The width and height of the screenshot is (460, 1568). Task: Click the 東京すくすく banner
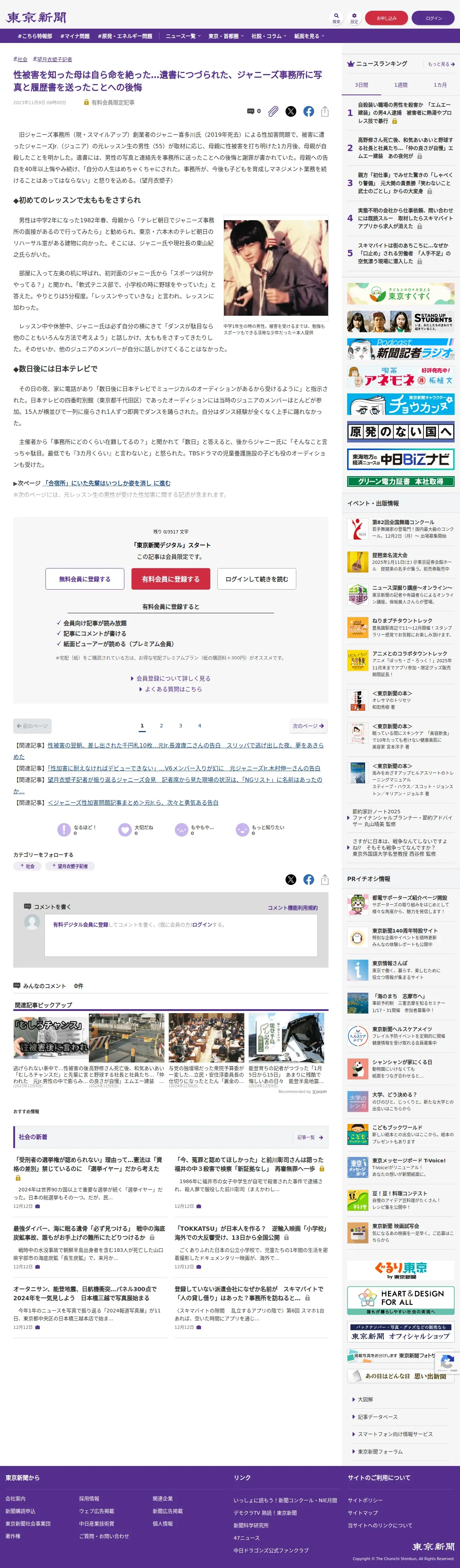401,294
